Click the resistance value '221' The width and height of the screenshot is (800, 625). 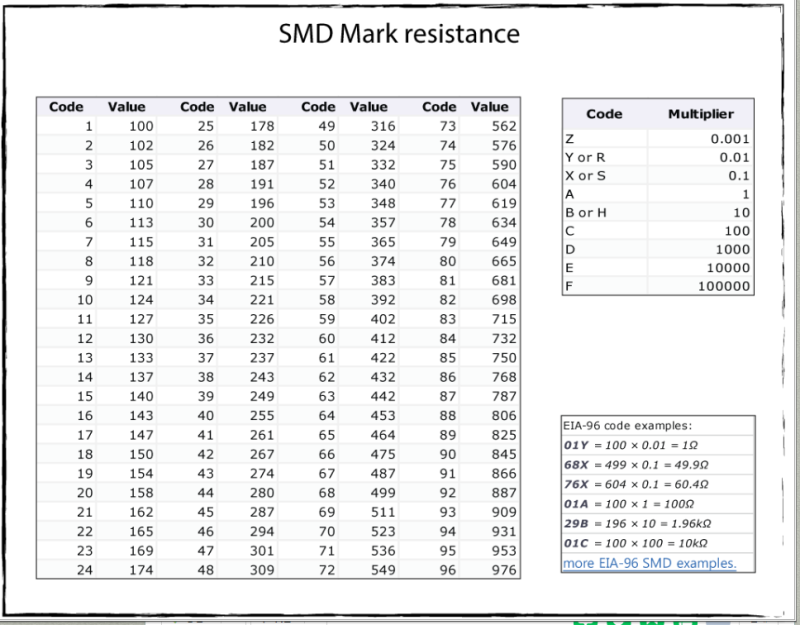262,300
